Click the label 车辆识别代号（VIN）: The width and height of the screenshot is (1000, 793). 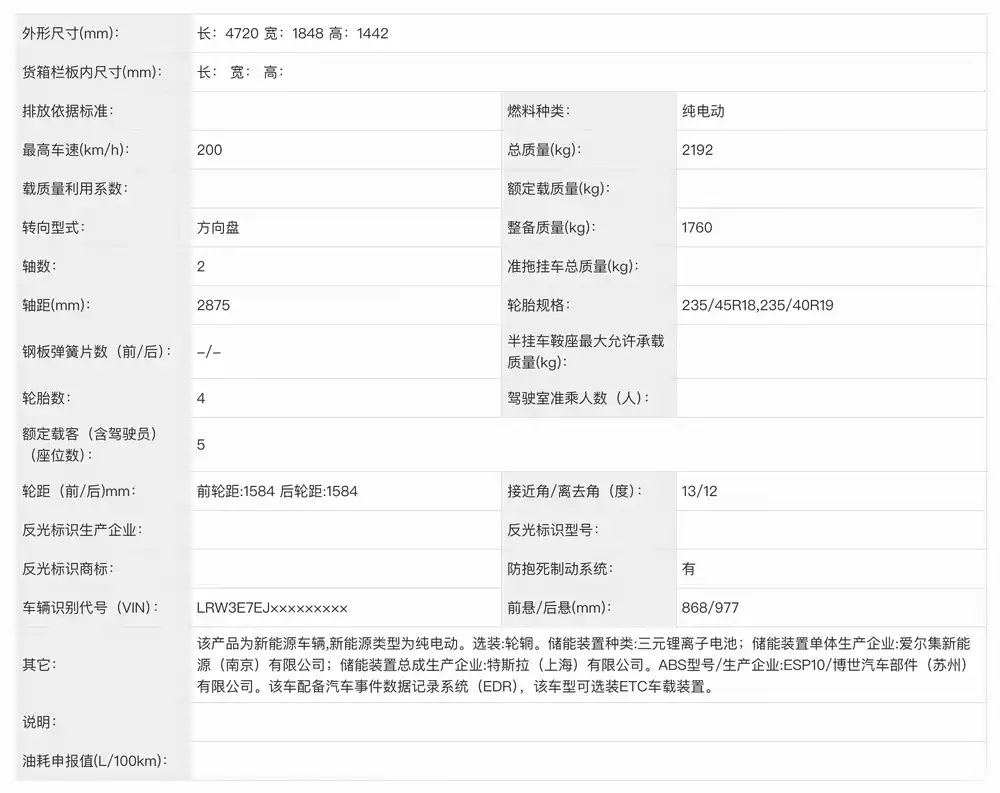pos(91,608)
